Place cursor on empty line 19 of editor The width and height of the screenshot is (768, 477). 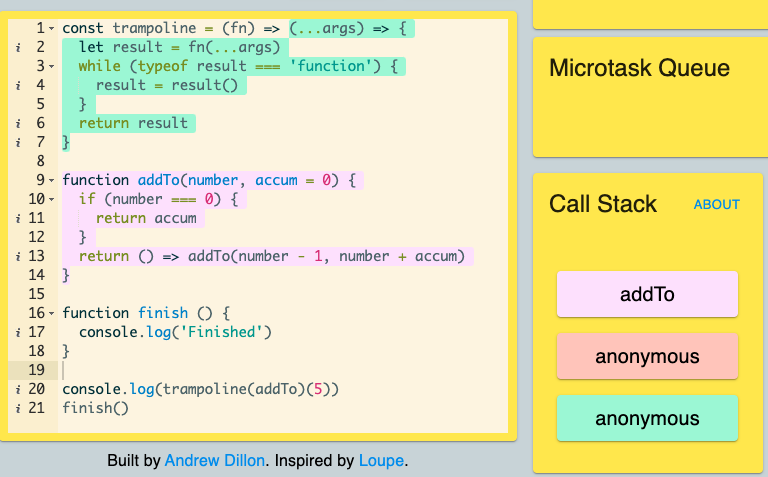[284, 370]
